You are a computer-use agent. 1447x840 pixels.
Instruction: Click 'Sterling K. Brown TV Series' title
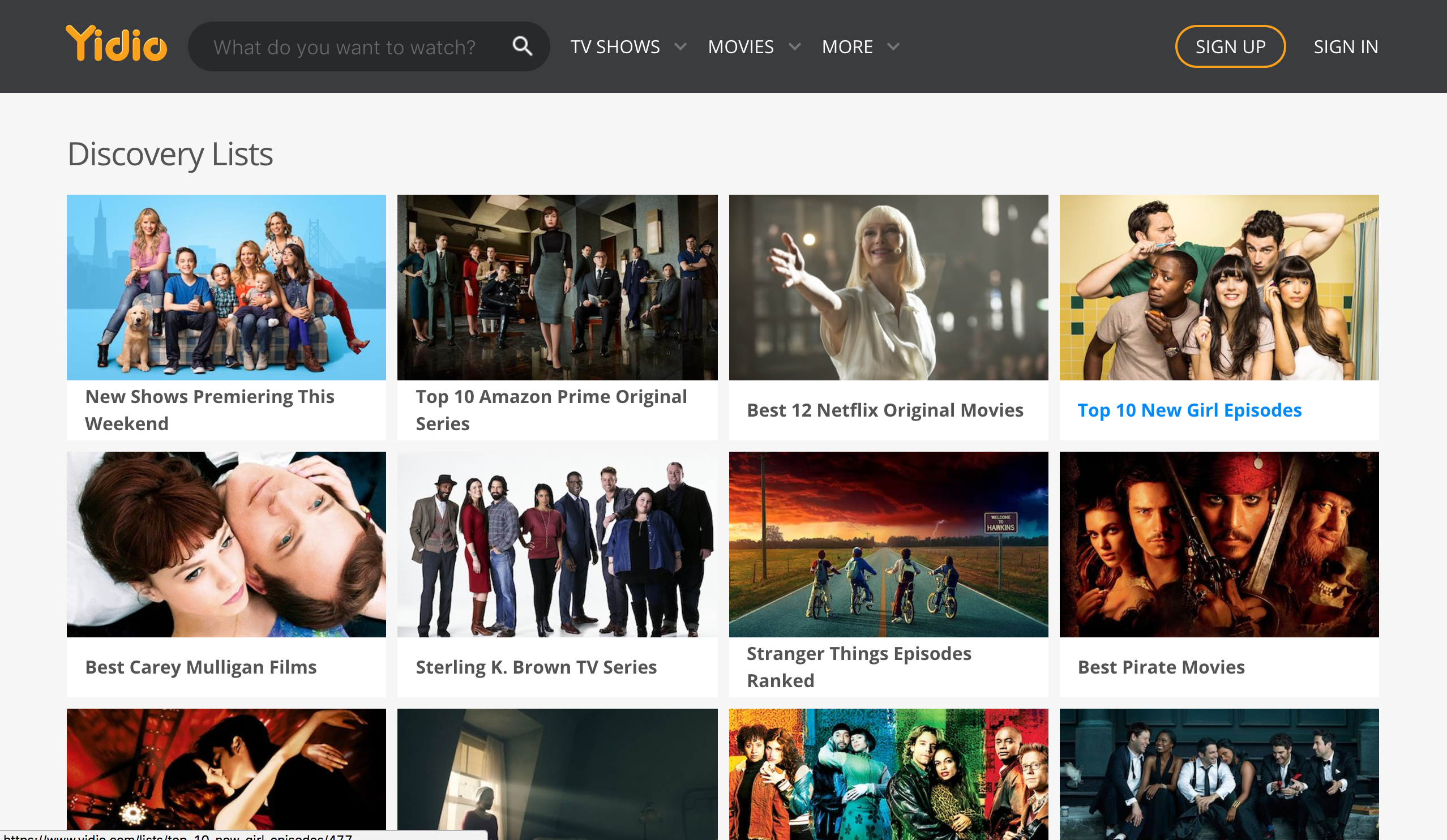click(x=536, y=667)
